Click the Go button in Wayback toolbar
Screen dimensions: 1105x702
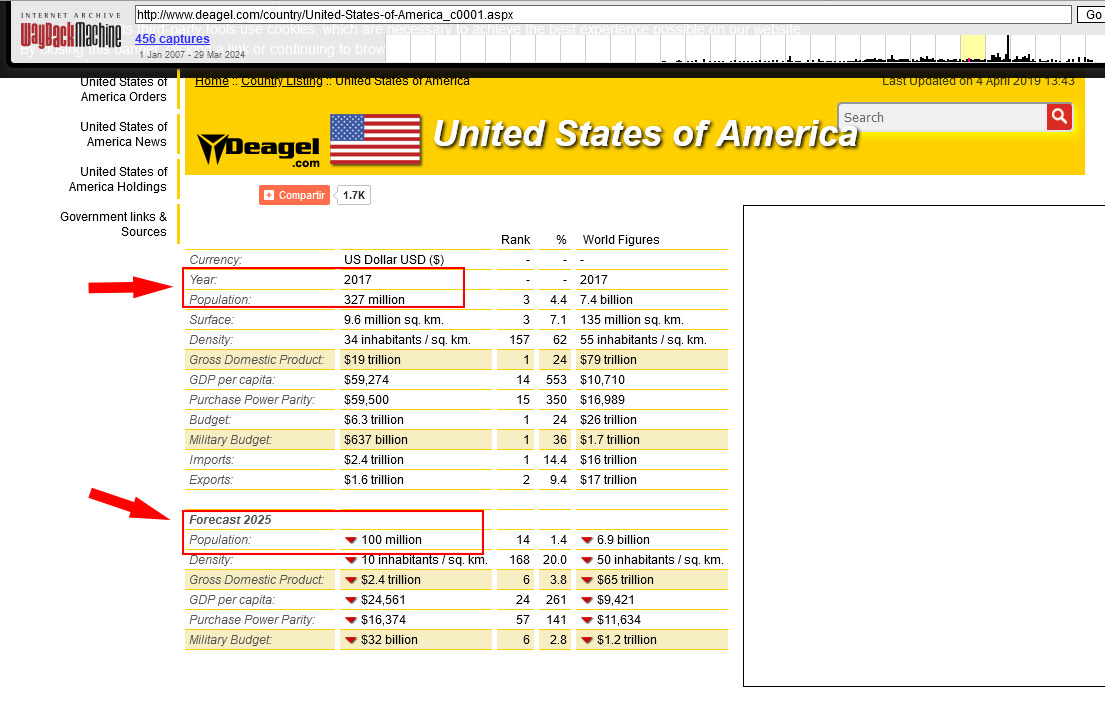point(1092,14)
